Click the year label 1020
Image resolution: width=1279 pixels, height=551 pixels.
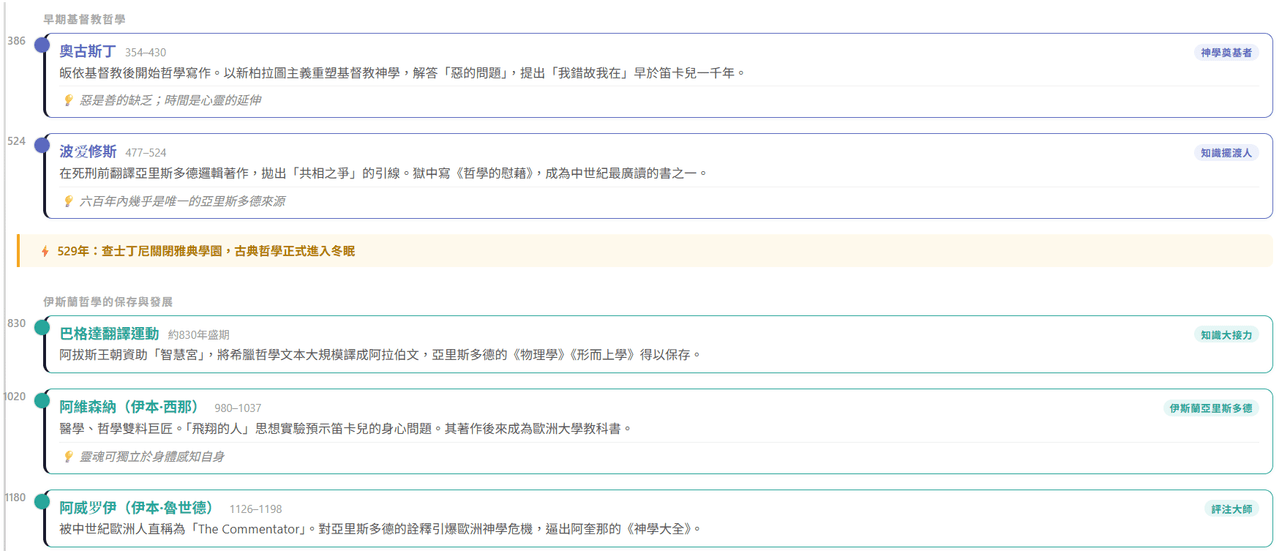[x=14, y=397]
